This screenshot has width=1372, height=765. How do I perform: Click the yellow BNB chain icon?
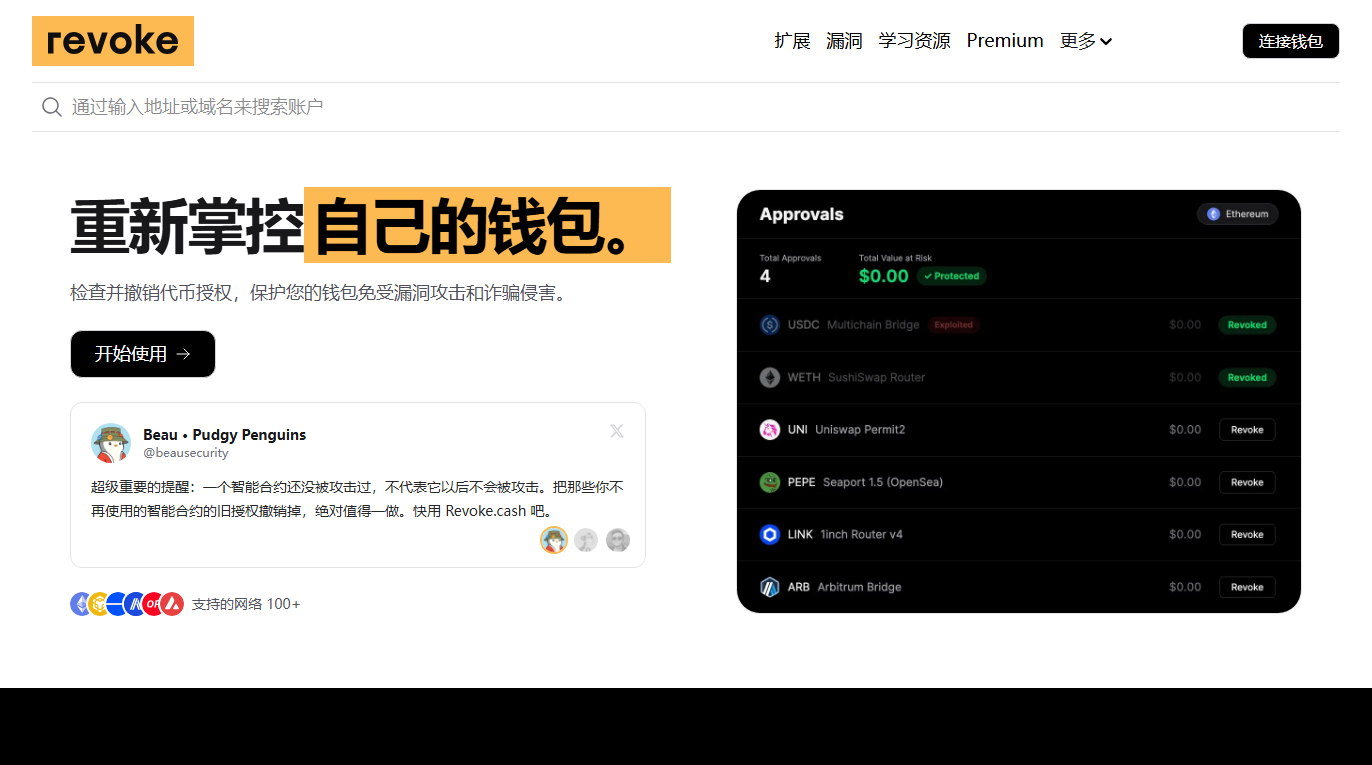point(98,604)
